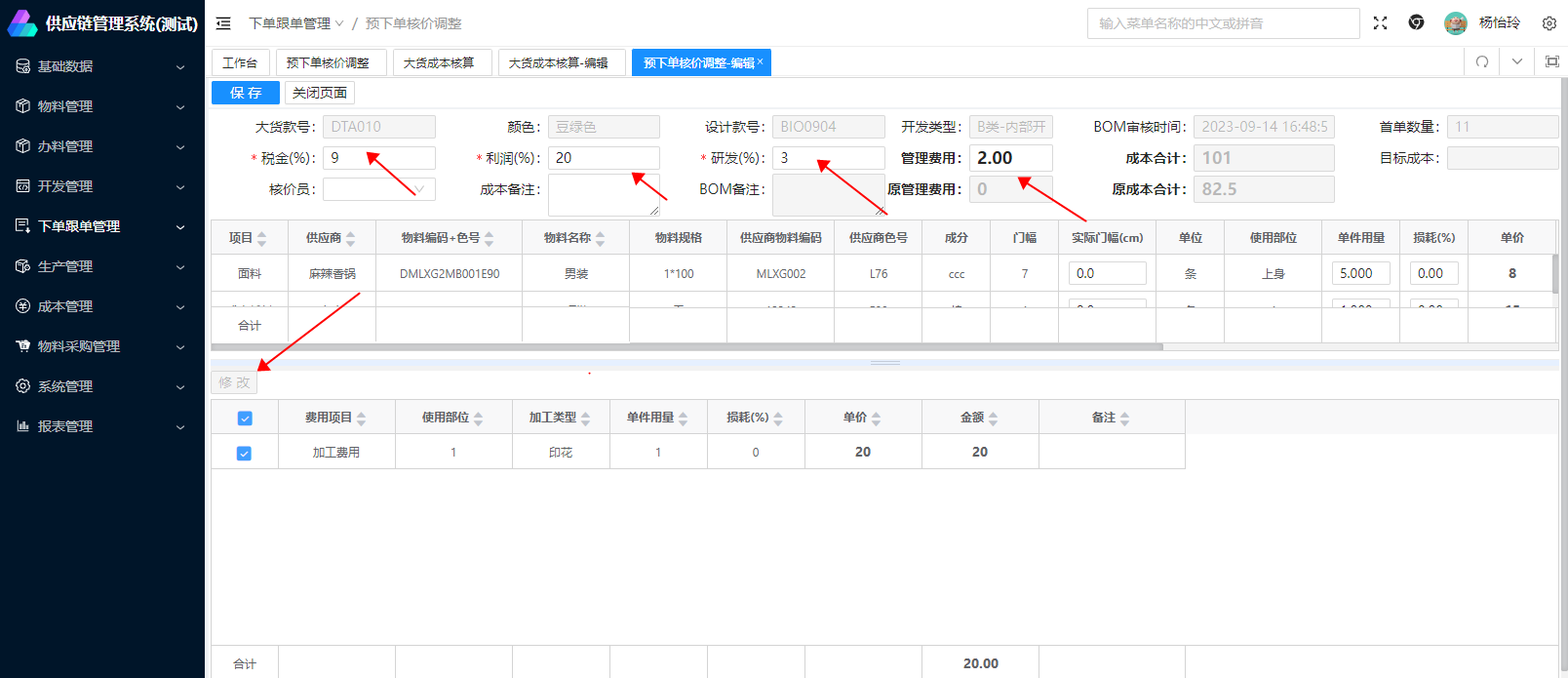Switch to the 工作台 tab
The image size is (1568, 678).
pos(240,62)
